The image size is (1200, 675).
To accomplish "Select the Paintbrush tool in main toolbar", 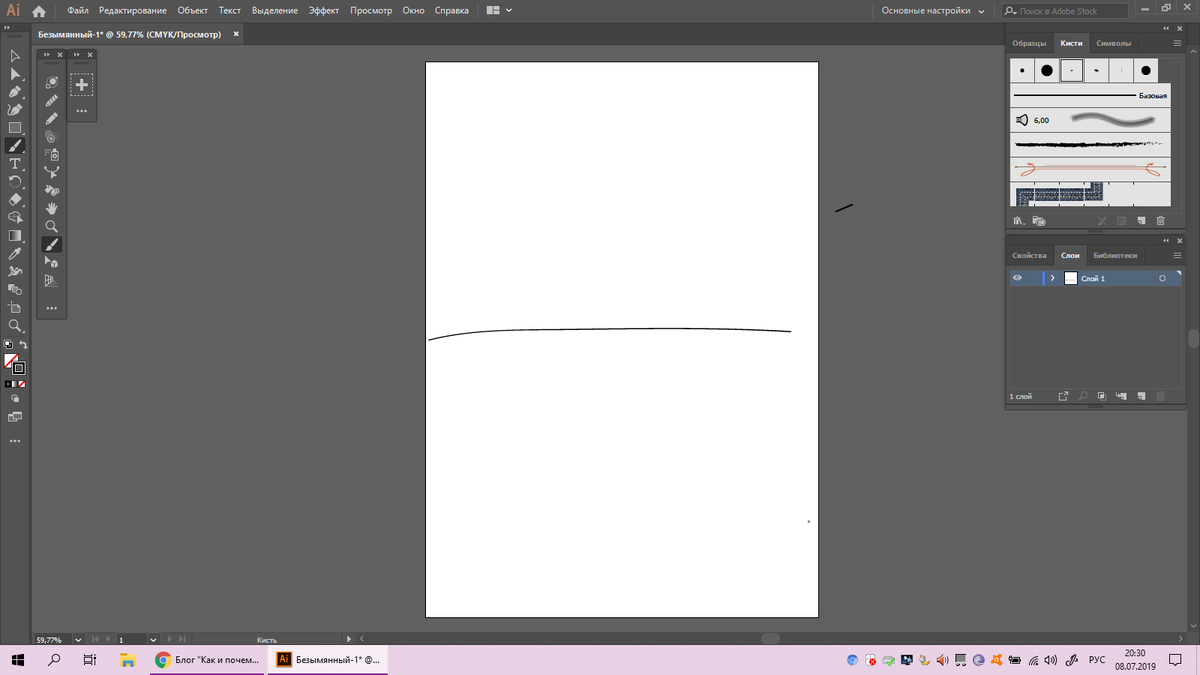I will tap(15, 146).
